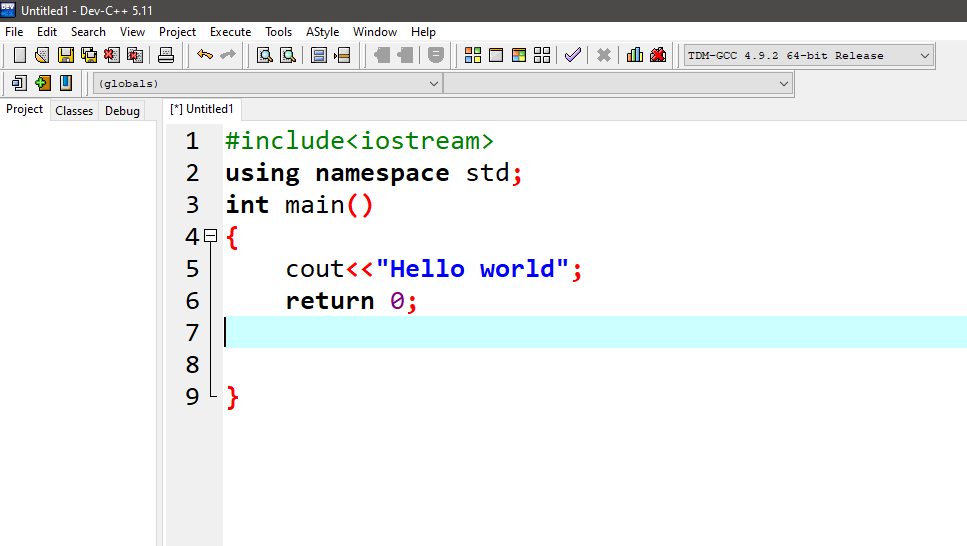Screen dimensions: 967x546
Task: Place cursor on highlighted line 7
Action: coord(595,333)
